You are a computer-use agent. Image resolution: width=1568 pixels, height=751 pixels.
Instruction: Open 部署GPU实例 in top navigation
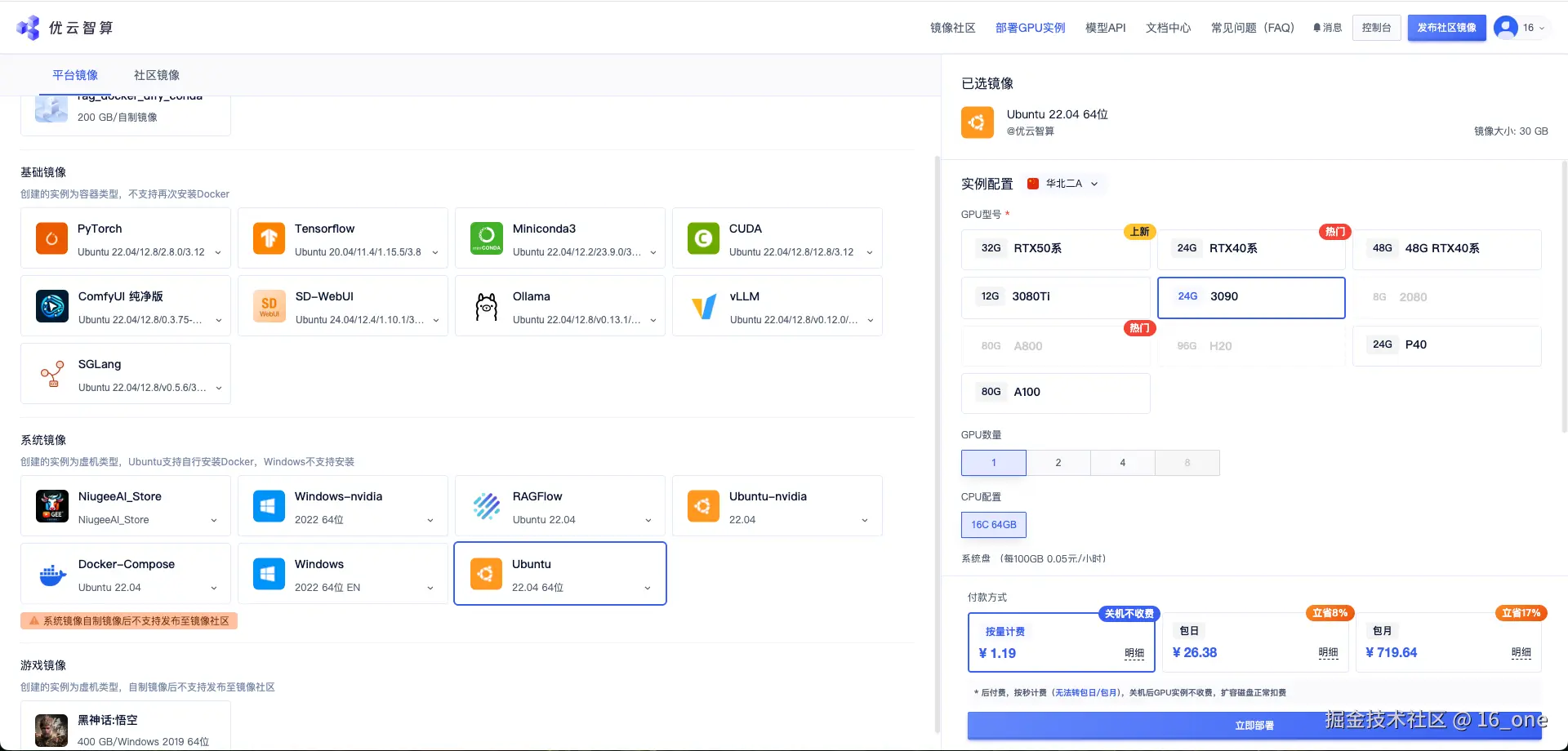(x=1030, y=28)
